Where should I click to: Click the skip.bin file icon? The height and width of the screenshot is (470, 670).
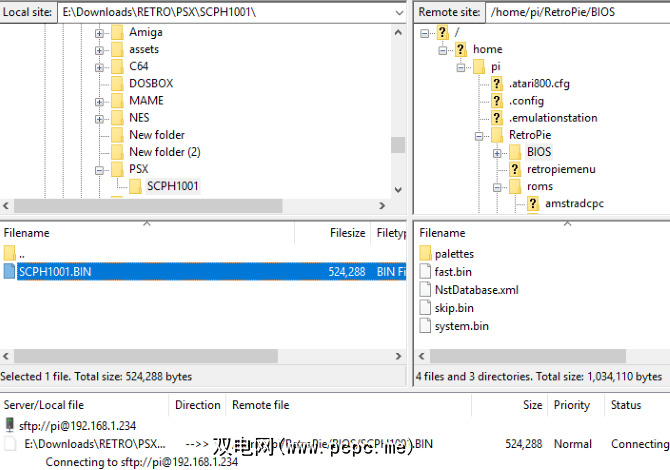coord(425,308)
